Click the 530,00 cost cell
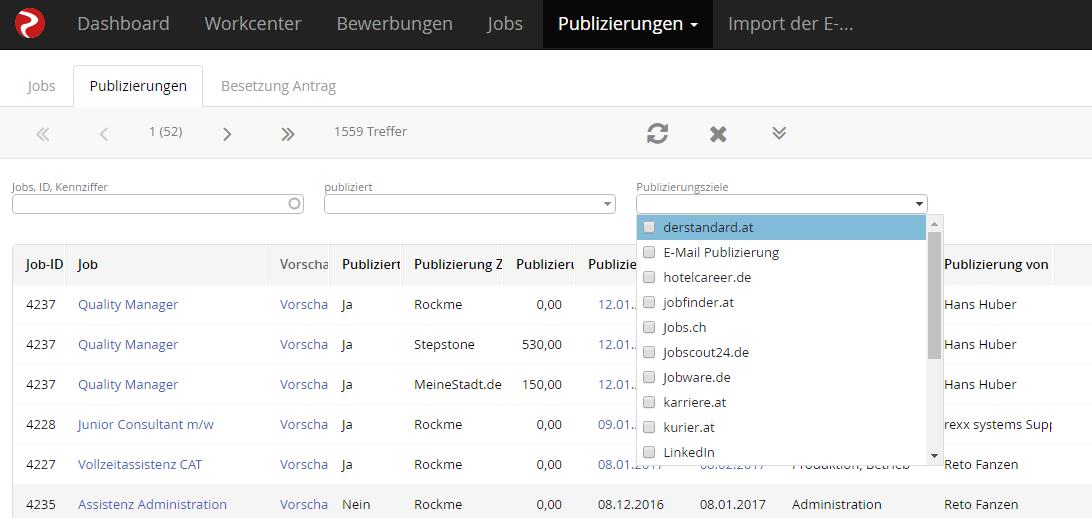Image resolution: width=1092 pixels, height=518 pixels. pos(542,345)
